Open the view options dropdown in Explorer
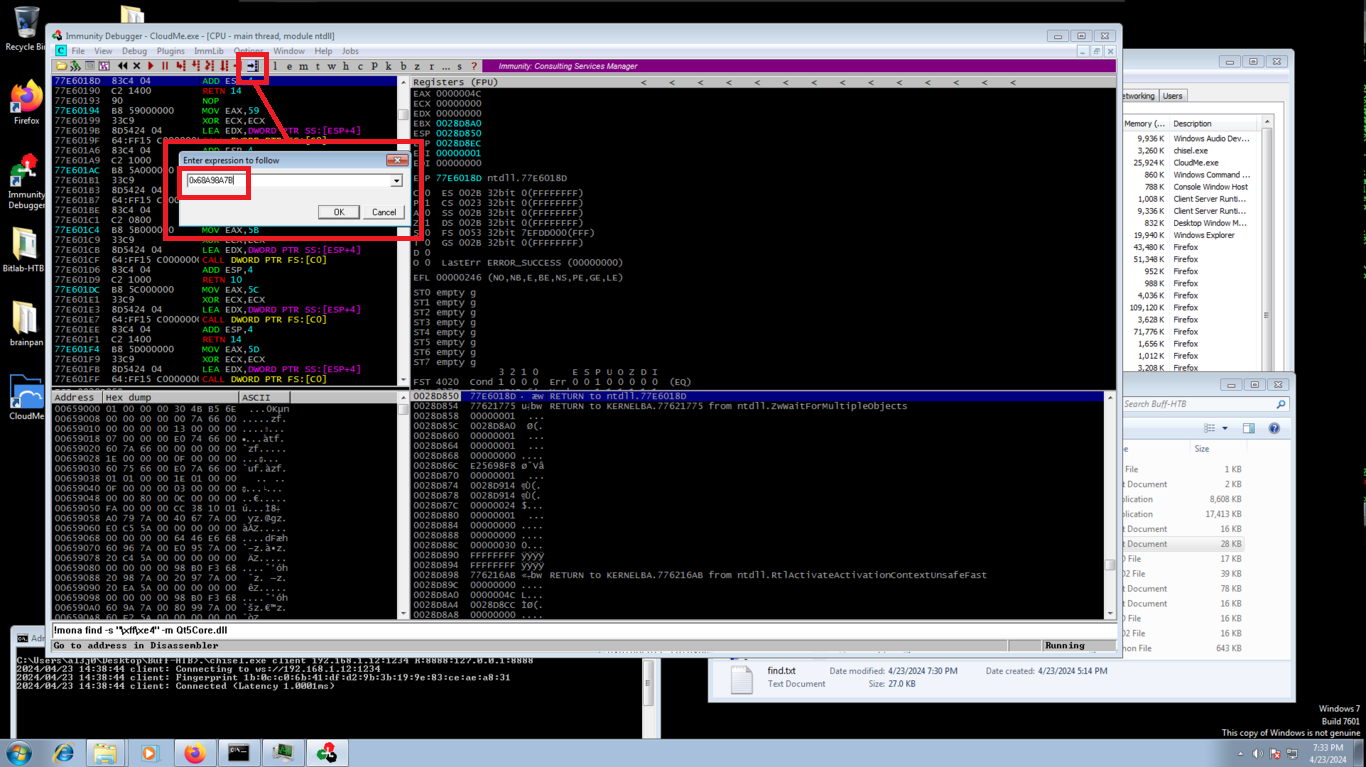Viewport: 1366px width, 767px height. [1225, 428]
